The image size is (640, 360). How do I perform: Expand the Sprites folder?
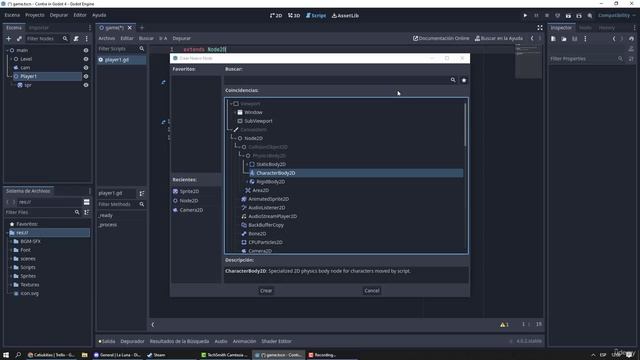click(x=11, y=276)
